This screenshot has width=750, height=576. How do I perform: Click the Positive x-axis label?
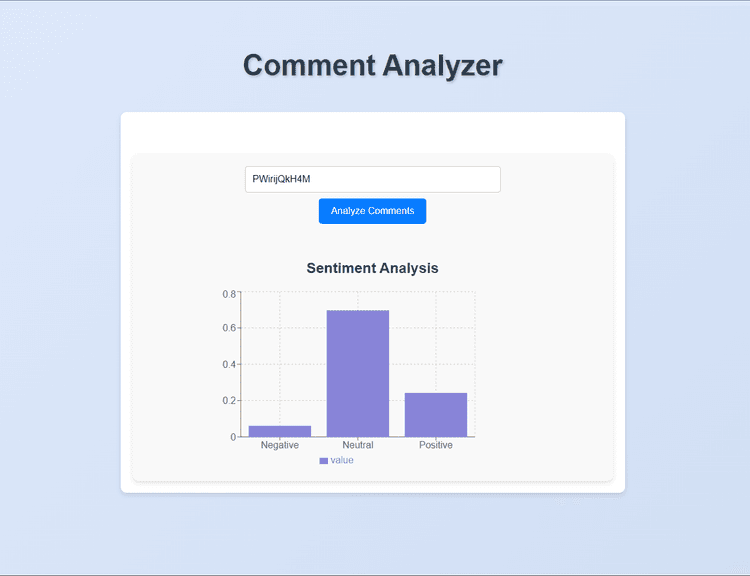[436, 445]
